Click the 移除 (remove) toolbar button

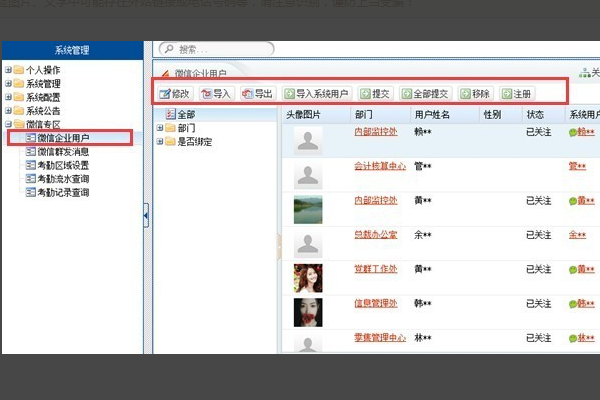[475, 94]
